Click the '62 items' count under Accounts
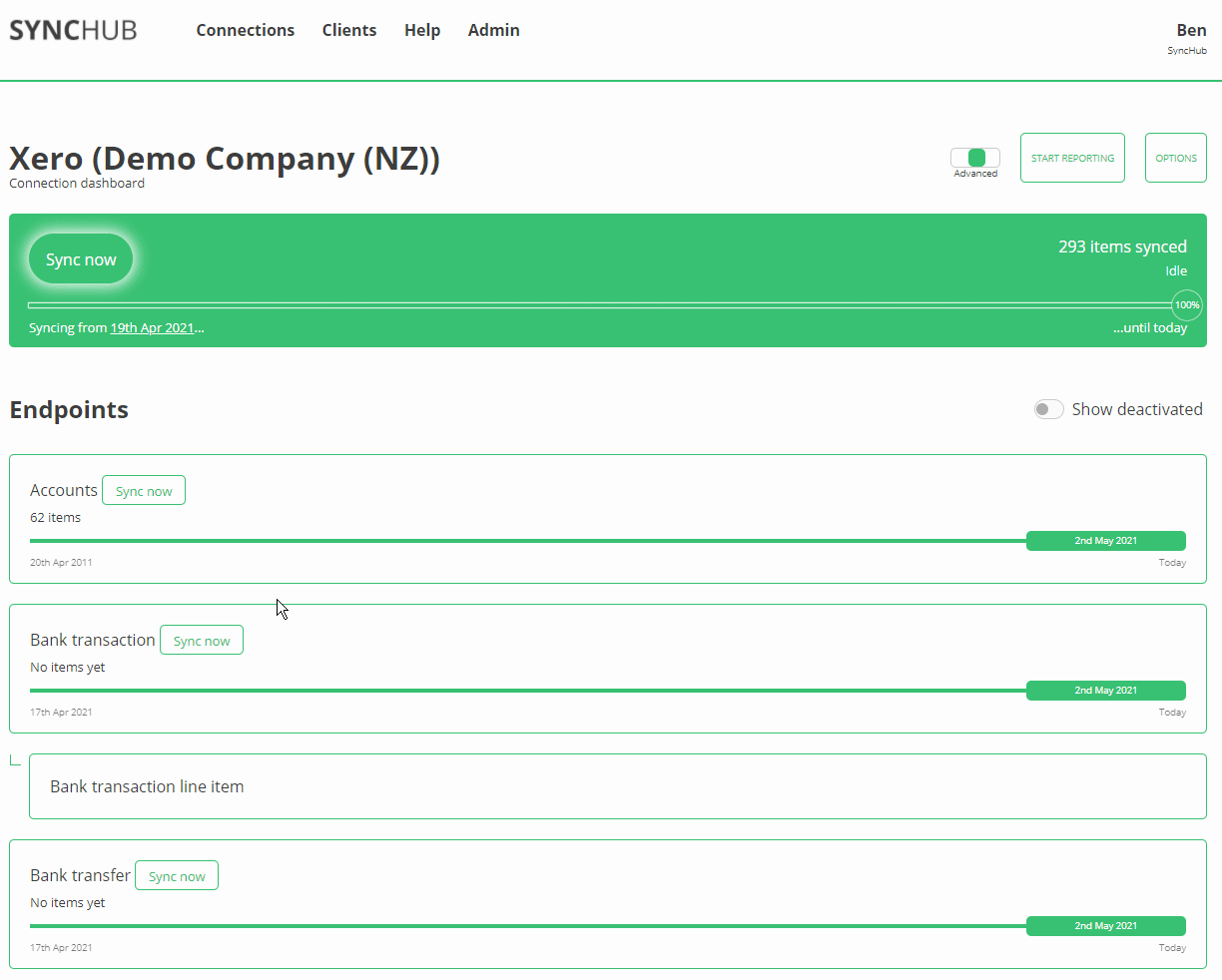The height and width of the screenshot is (980, 1222). [x=56, y=517]
